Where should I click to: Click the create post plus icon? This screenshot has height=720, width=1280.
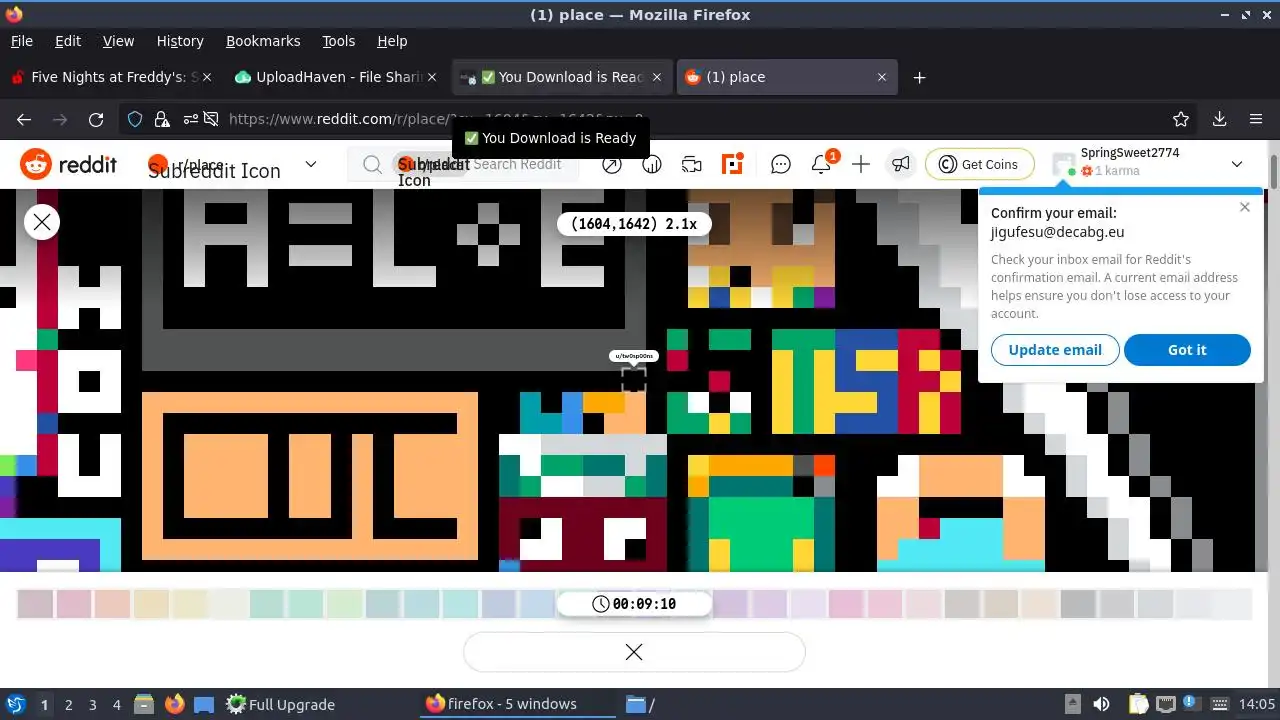click(861, 165)
